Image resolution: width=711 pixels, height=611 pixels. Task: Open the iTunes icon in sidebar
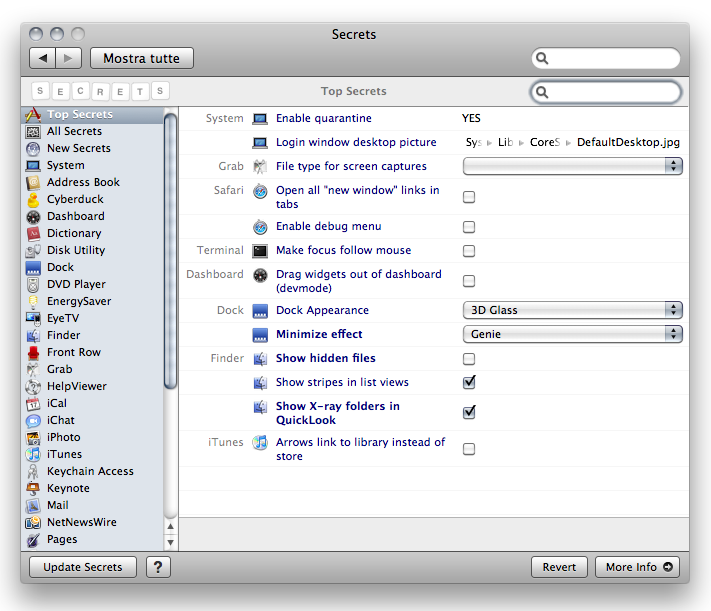click(33, 455)
